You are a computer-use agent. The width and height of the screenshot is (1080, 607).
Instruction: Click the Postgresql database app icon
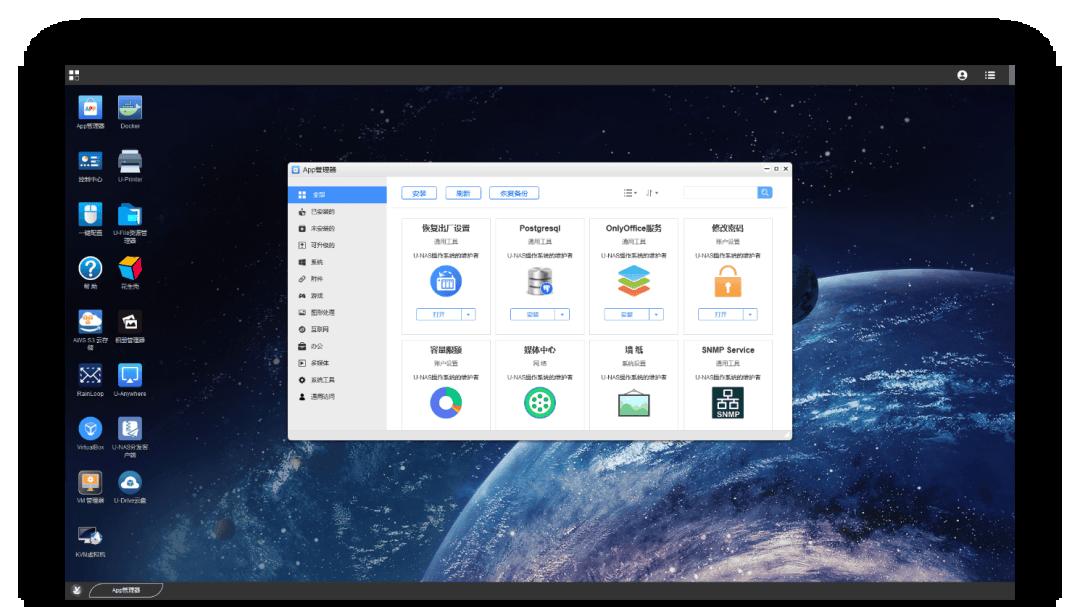point(540,282)
